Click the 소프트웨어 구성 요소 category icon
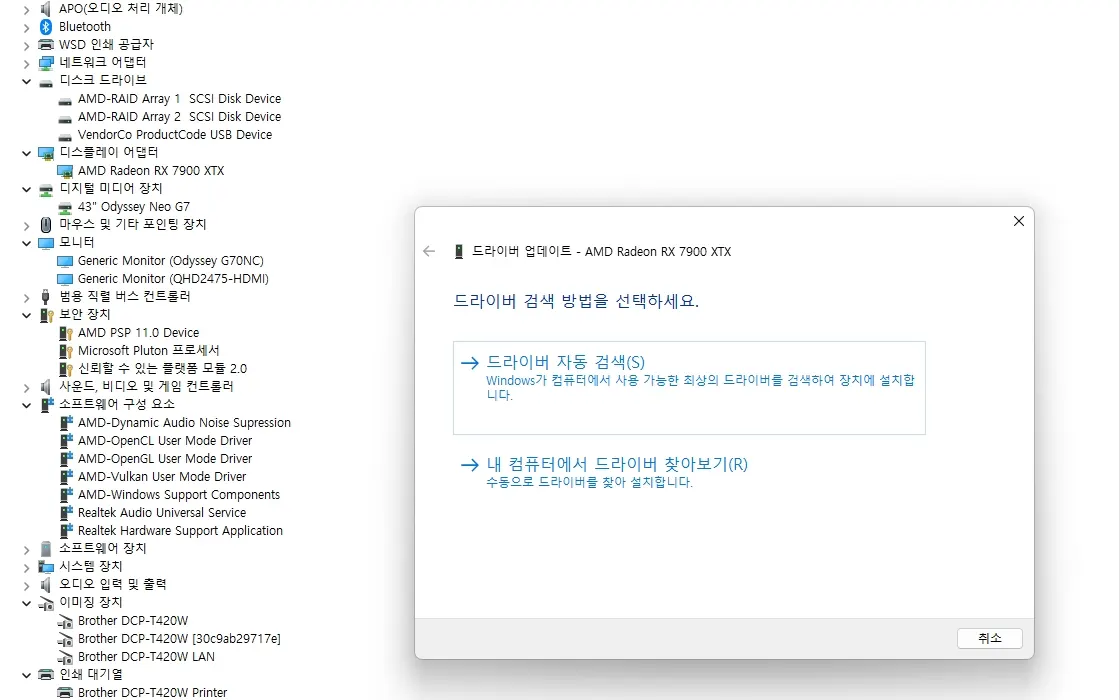Viewport: 1120px width, 700px height. click(x=46, y=405)
